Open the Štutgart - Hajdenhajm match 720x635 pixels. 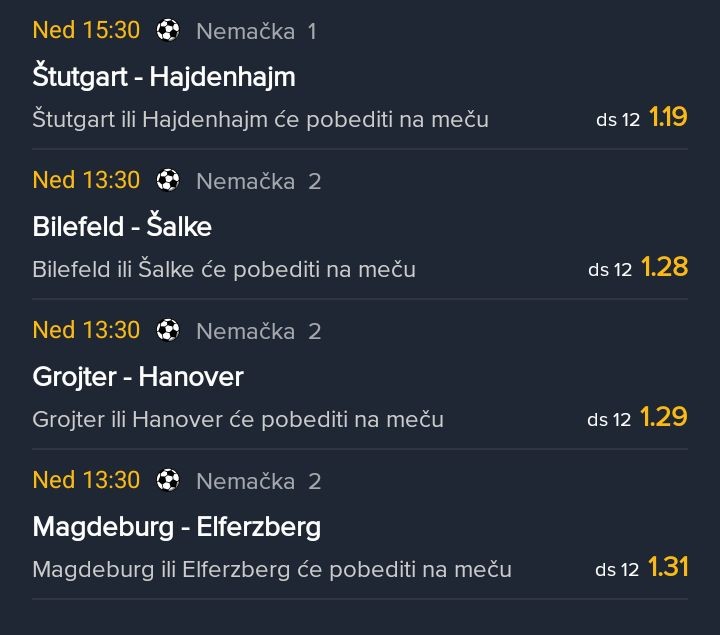[163, 76]
